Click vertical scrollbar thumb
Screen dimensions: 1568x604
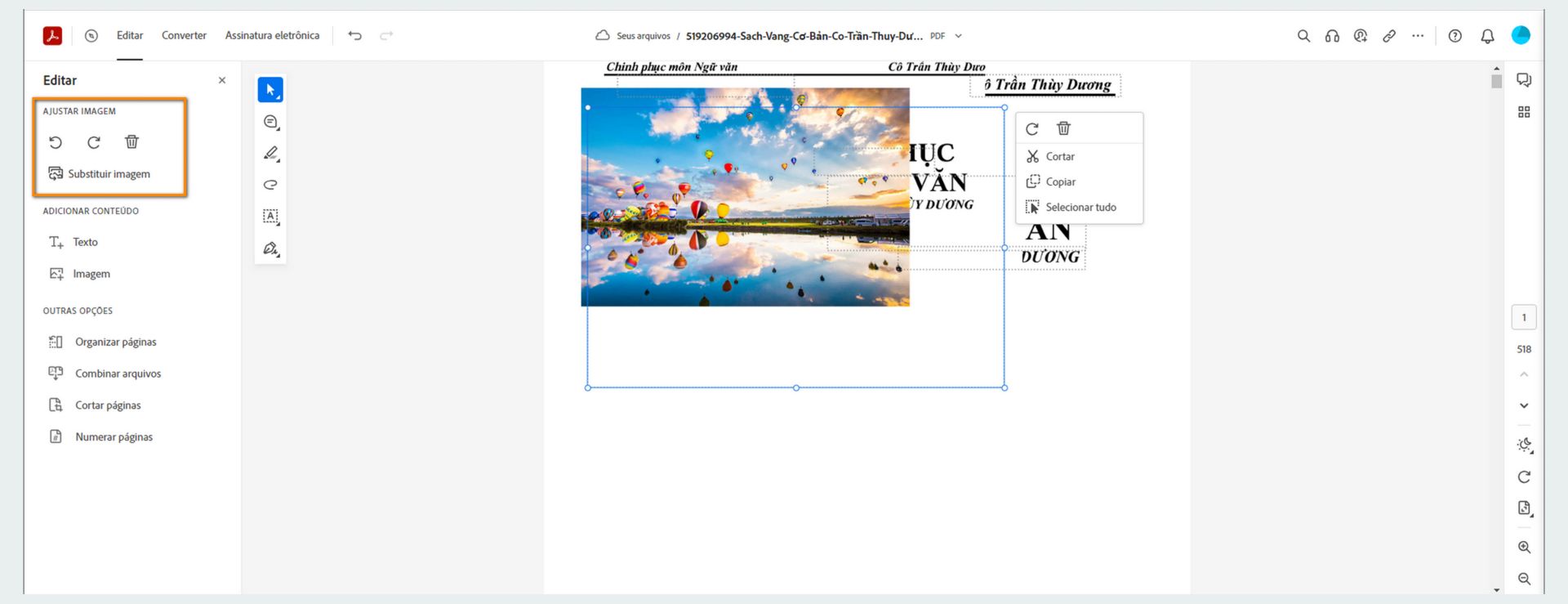coord(1496,81)
